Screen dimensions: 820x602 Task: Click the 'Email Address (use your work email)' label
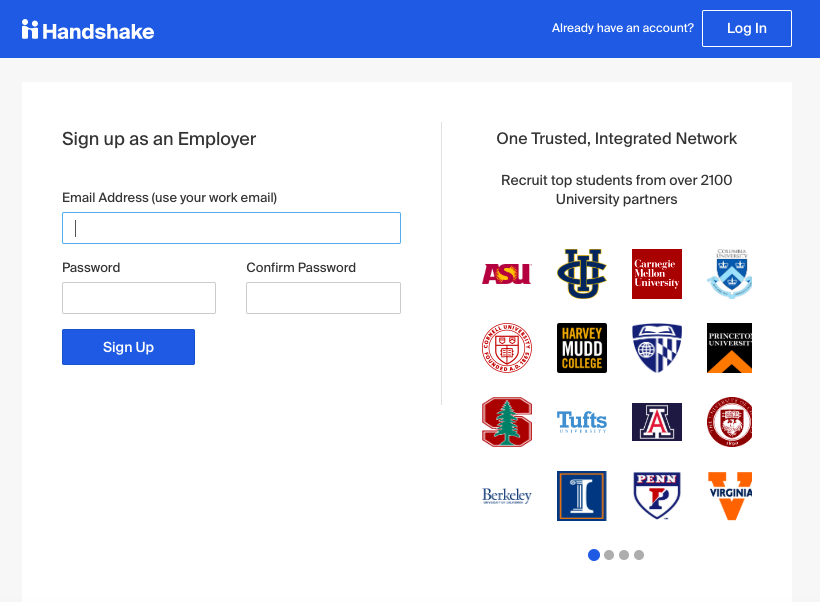click(x=169, y=198)
